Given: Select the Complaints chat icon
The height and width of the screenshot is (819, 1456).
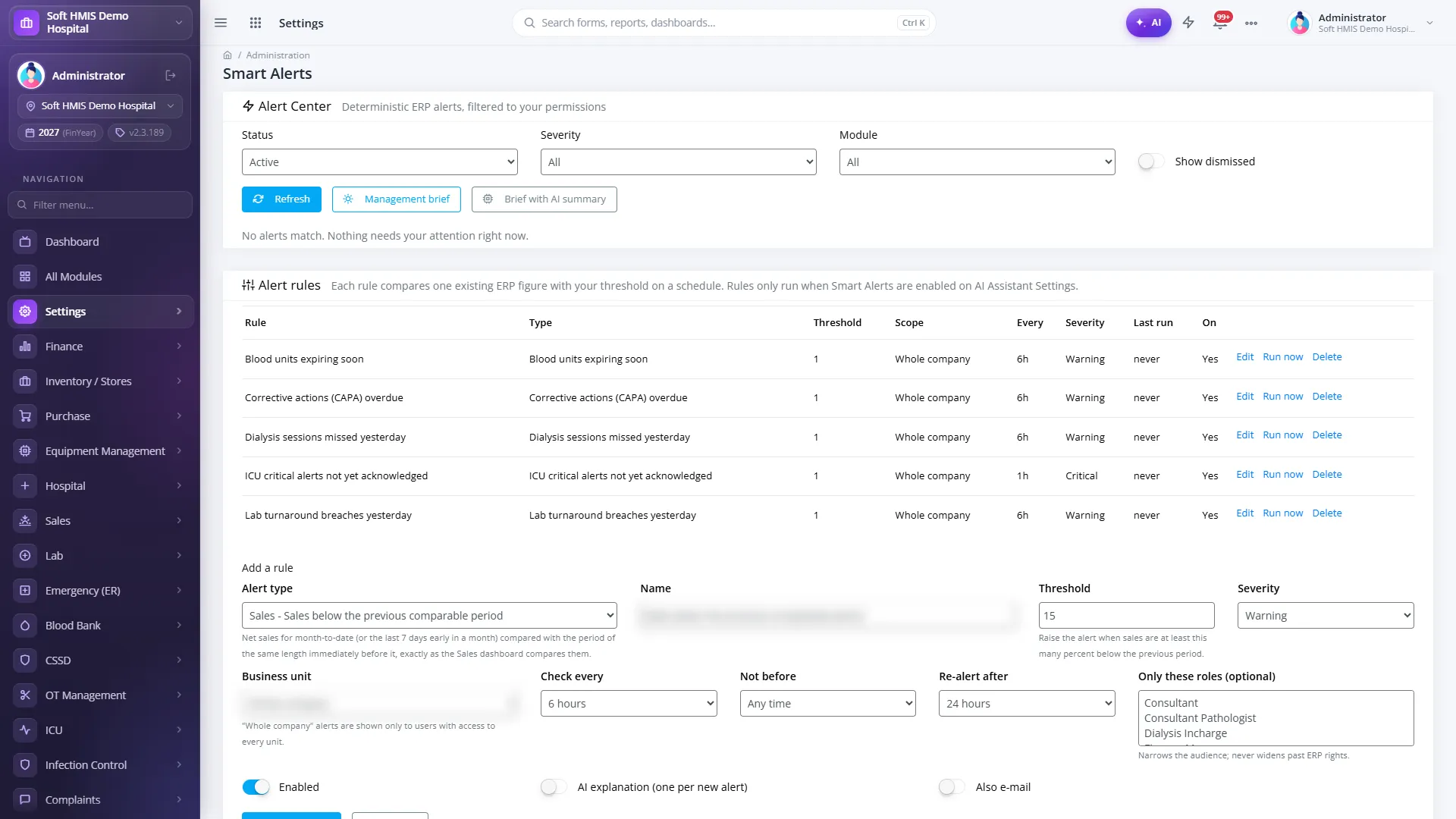Looking at the screenshot, I should coord(25,800).
